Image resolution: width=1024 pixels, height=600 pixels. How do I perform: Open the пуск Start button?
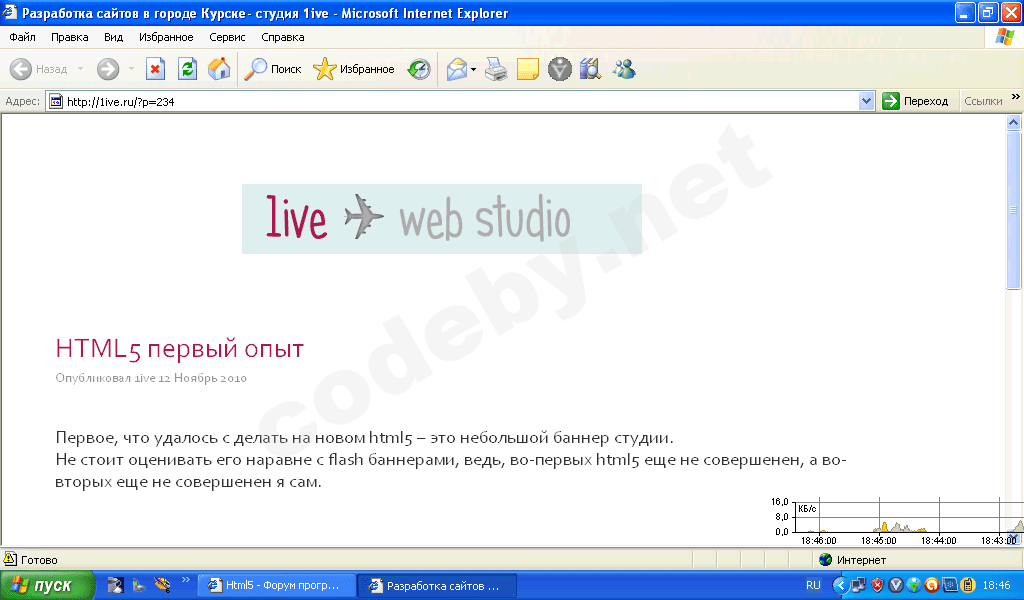(x=47, y=585)
